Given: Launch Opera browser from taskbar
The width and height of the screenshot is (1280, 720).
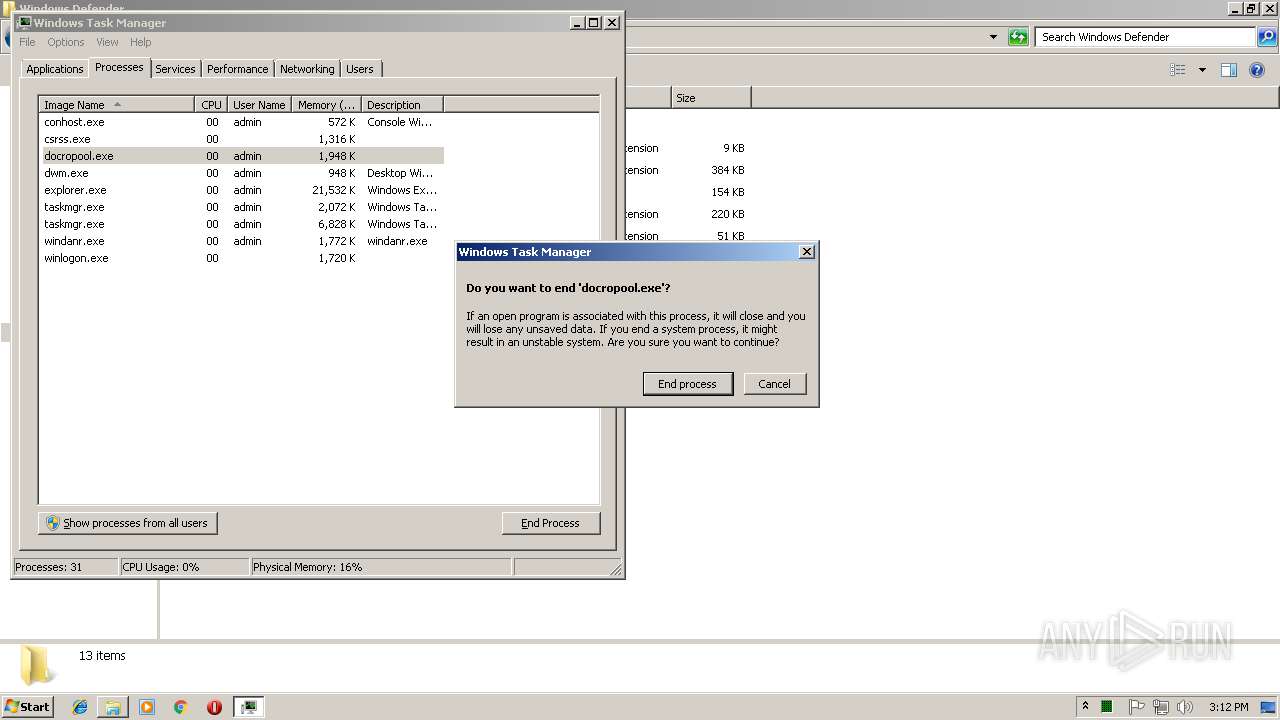Looking at the screenshot, I should [x=214, y=707].
